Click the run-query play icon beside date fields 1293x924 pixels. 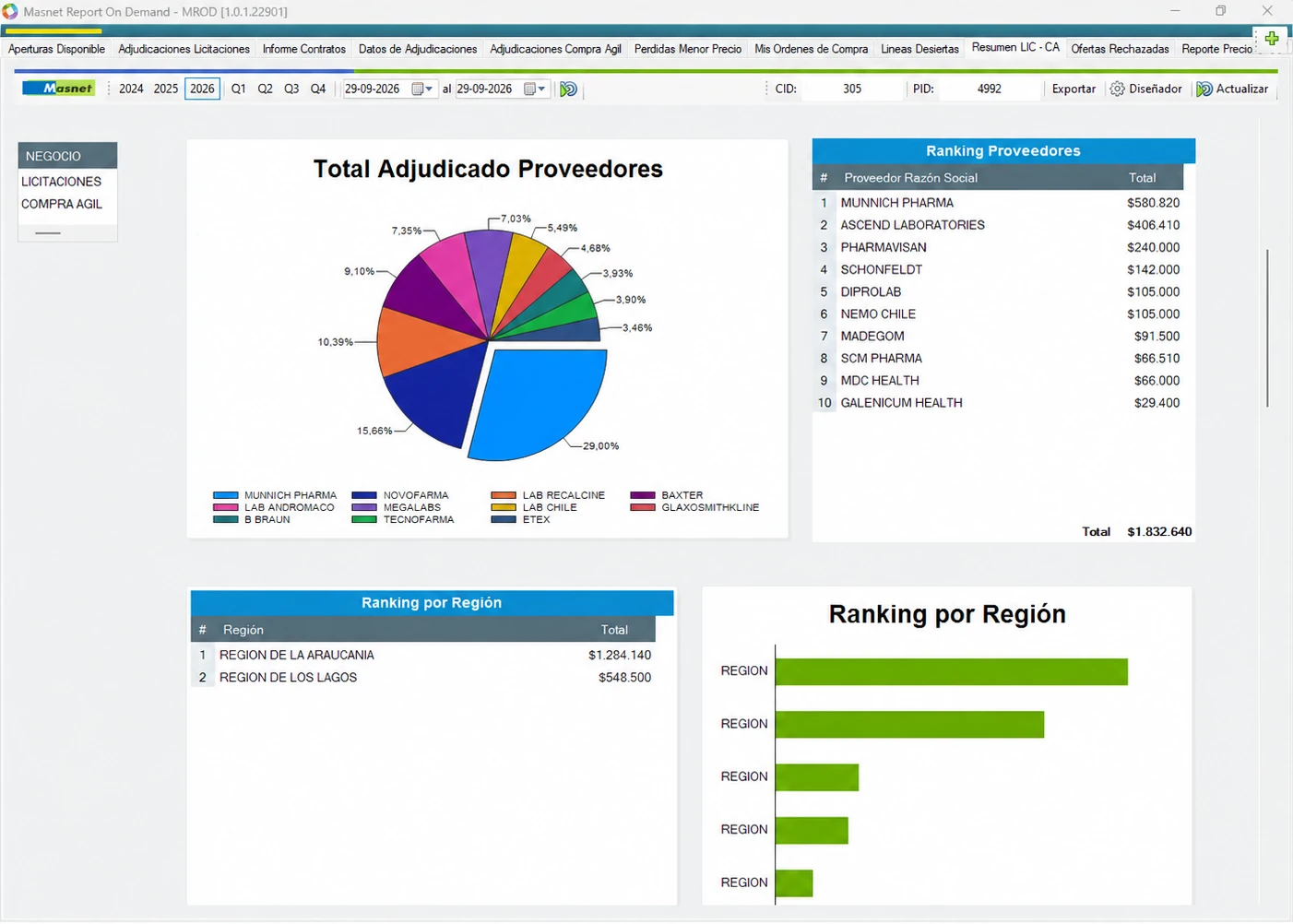pyautogui.click(x=569, y=89)
